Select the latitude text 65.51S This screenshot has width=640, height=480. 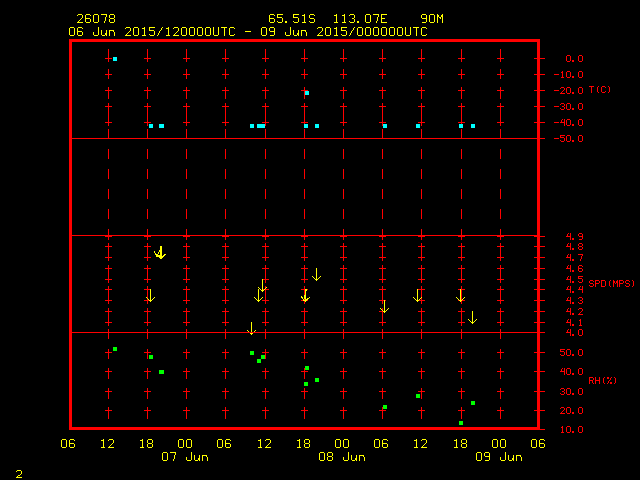click(290, 19)
